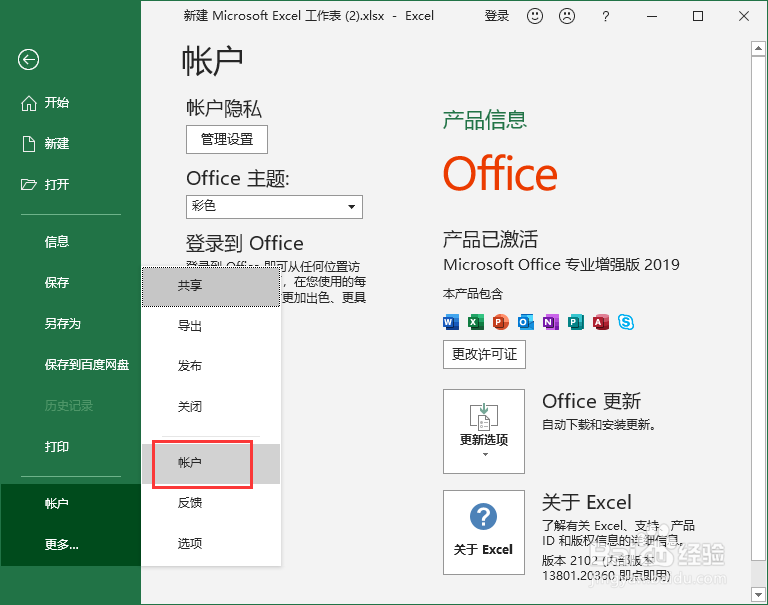The image size is (768, 605).
Task: Click the 打开 Open label in sidebar
Action: pyautogui.click(x=57, y=185)
